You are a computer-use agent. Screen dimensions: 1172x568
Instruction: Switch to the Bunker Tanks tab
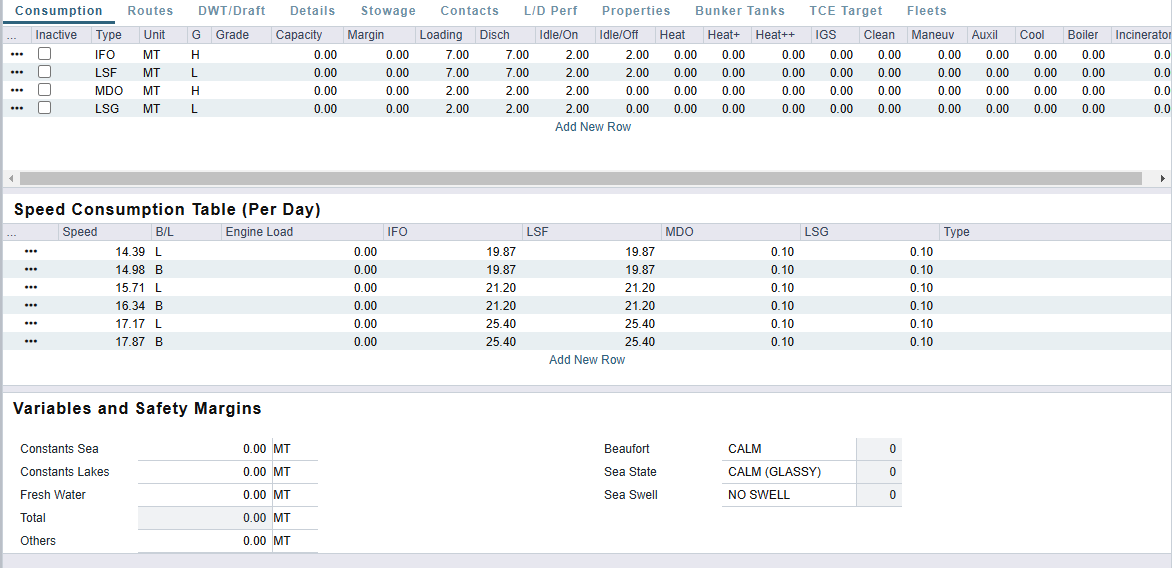coord(740,11)
